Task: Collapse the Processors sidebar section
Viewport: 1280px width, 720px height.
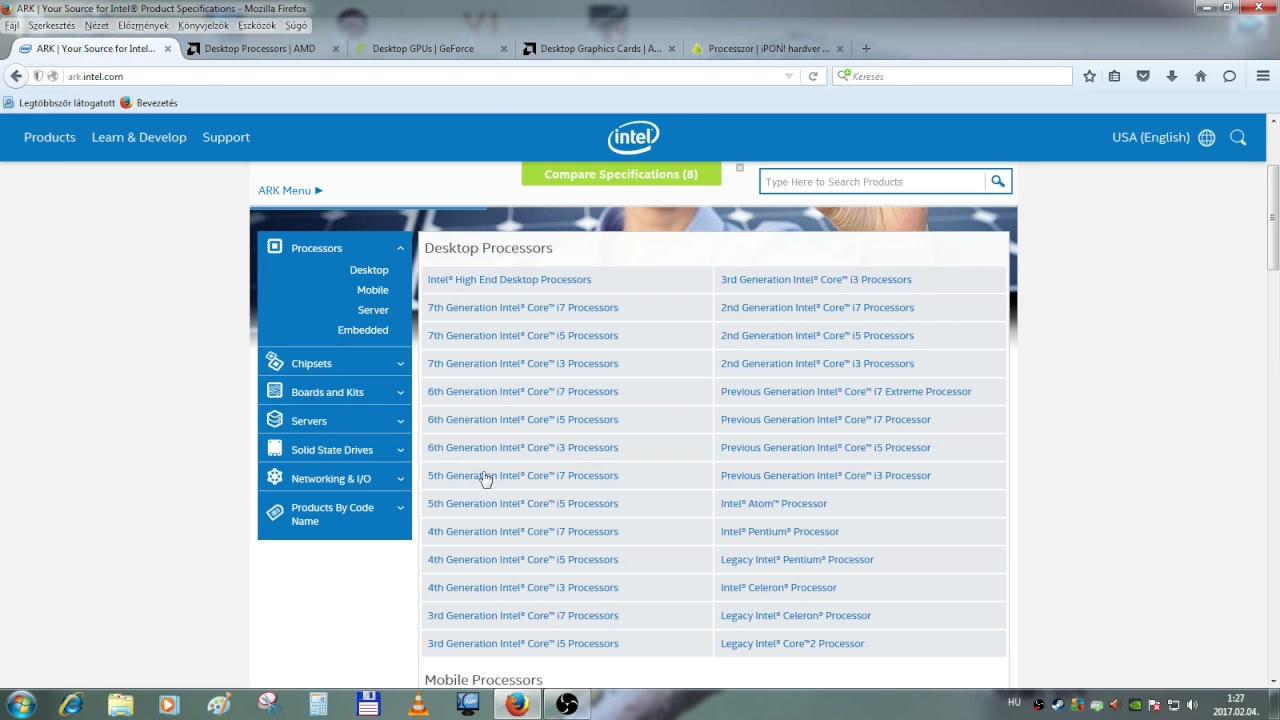Action: (400, 248)
